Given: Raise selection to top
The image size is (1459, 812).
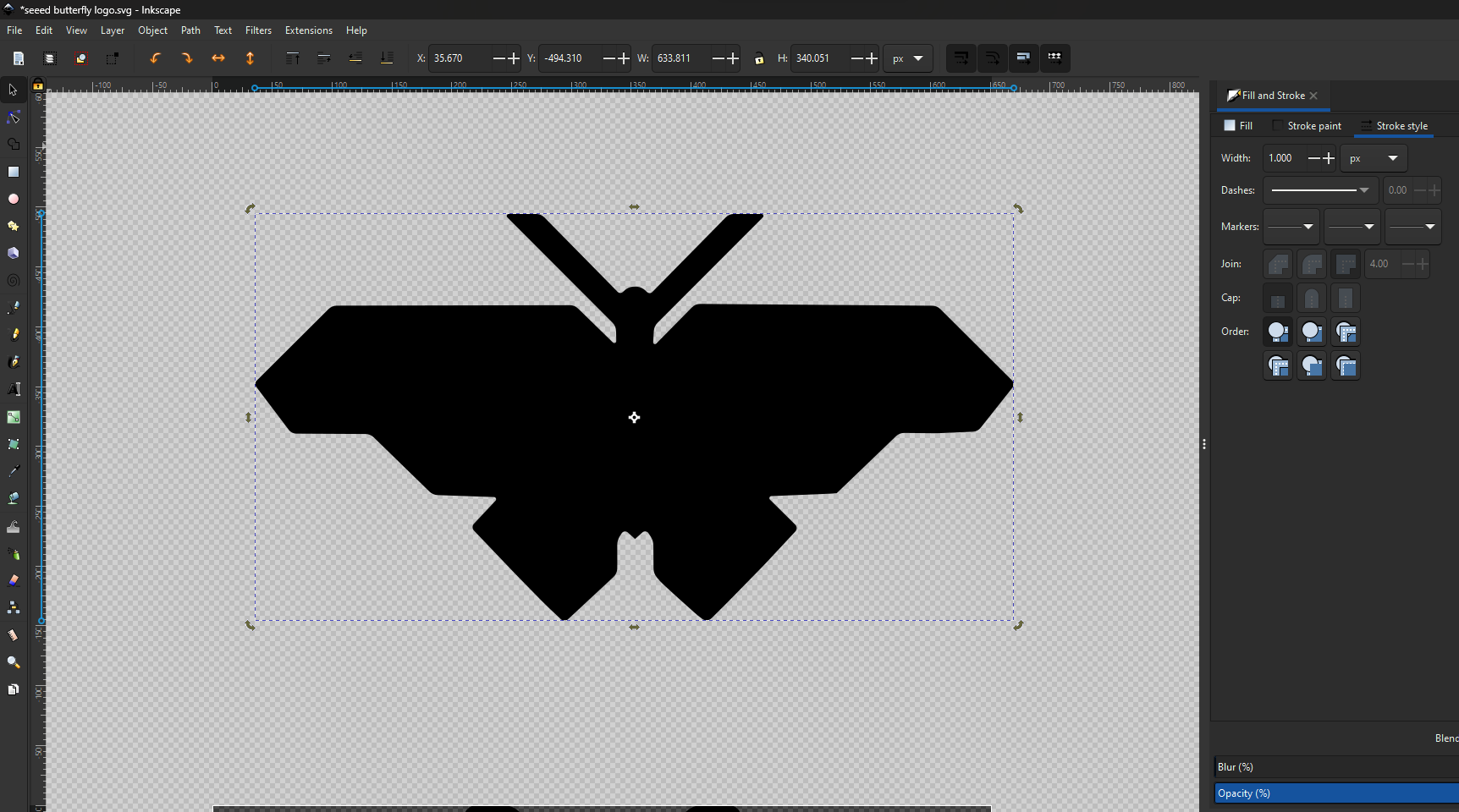Looking at the screenshot, I should point(293,58).
